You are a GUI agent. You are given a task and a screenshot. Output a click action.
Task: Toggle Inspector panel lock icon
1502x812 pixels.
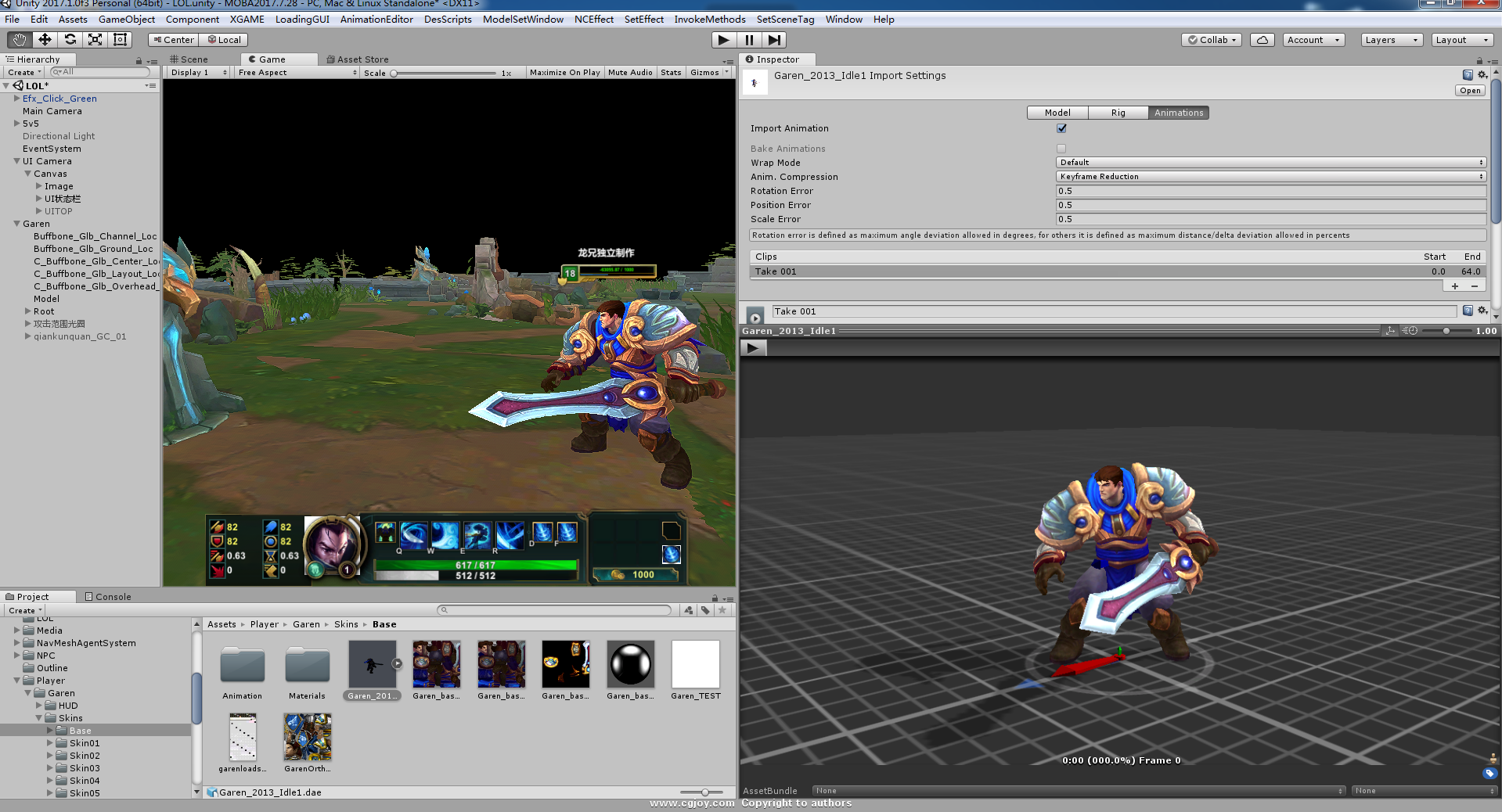click(x=1479, y=60)
